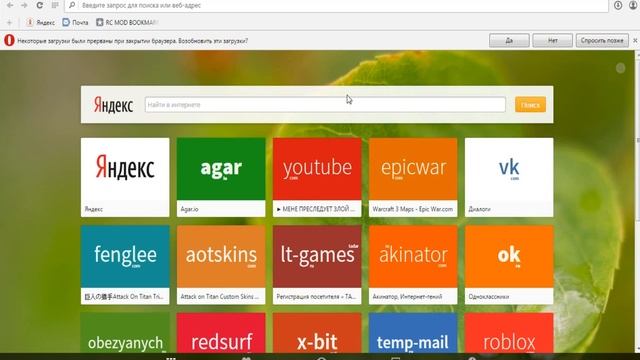Click the orange Поиск search button
Screen dimensions: 640x360
[x=530, y=105]
